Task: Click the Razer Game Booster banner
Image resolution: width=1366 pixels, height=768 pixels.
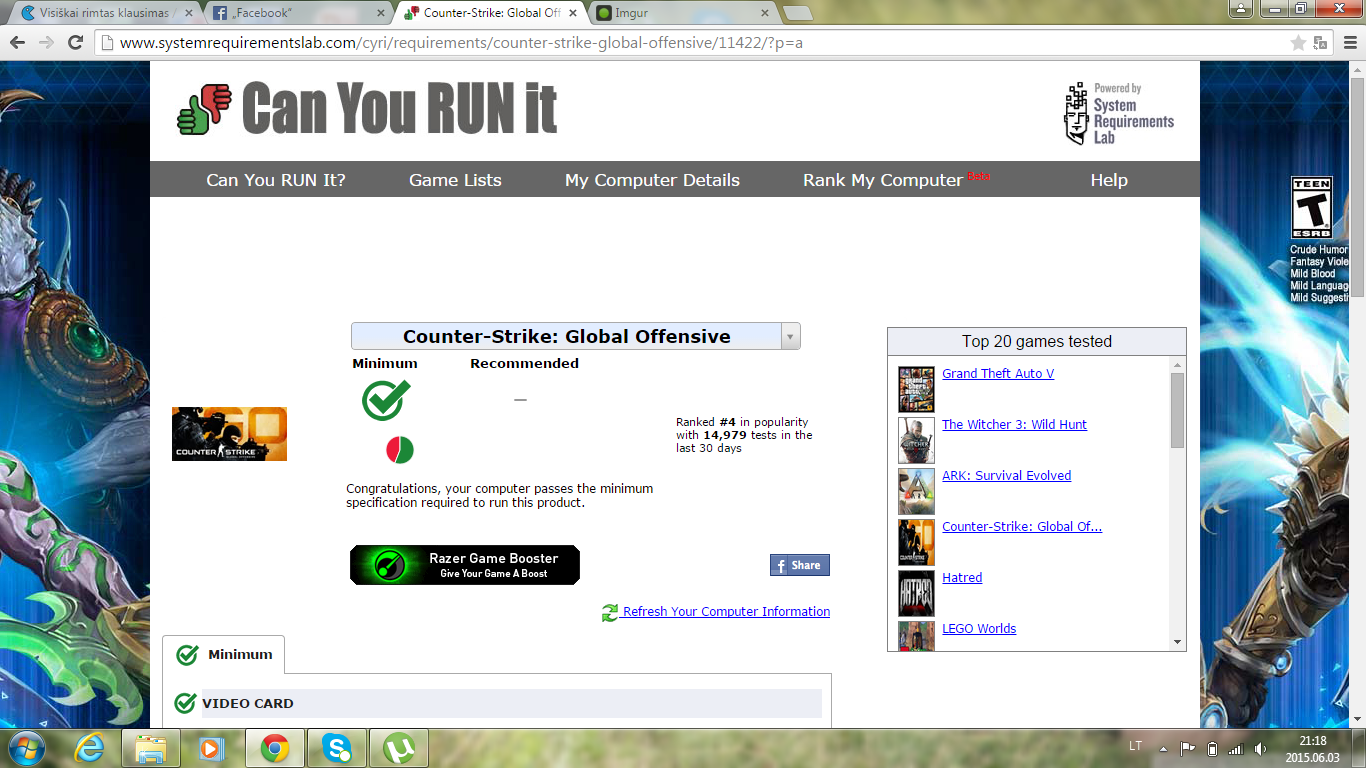Action: pyautogui.click(x=465, y=565)
